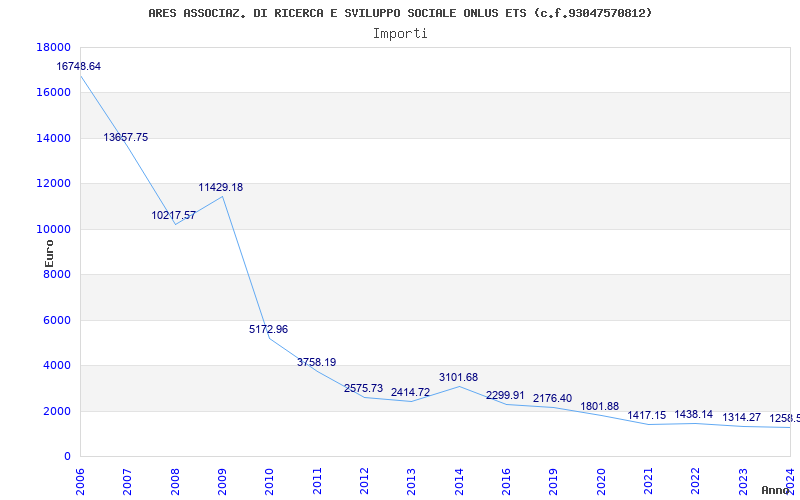
Task: Click the Importi subtitle
Action: coord(400,34)
